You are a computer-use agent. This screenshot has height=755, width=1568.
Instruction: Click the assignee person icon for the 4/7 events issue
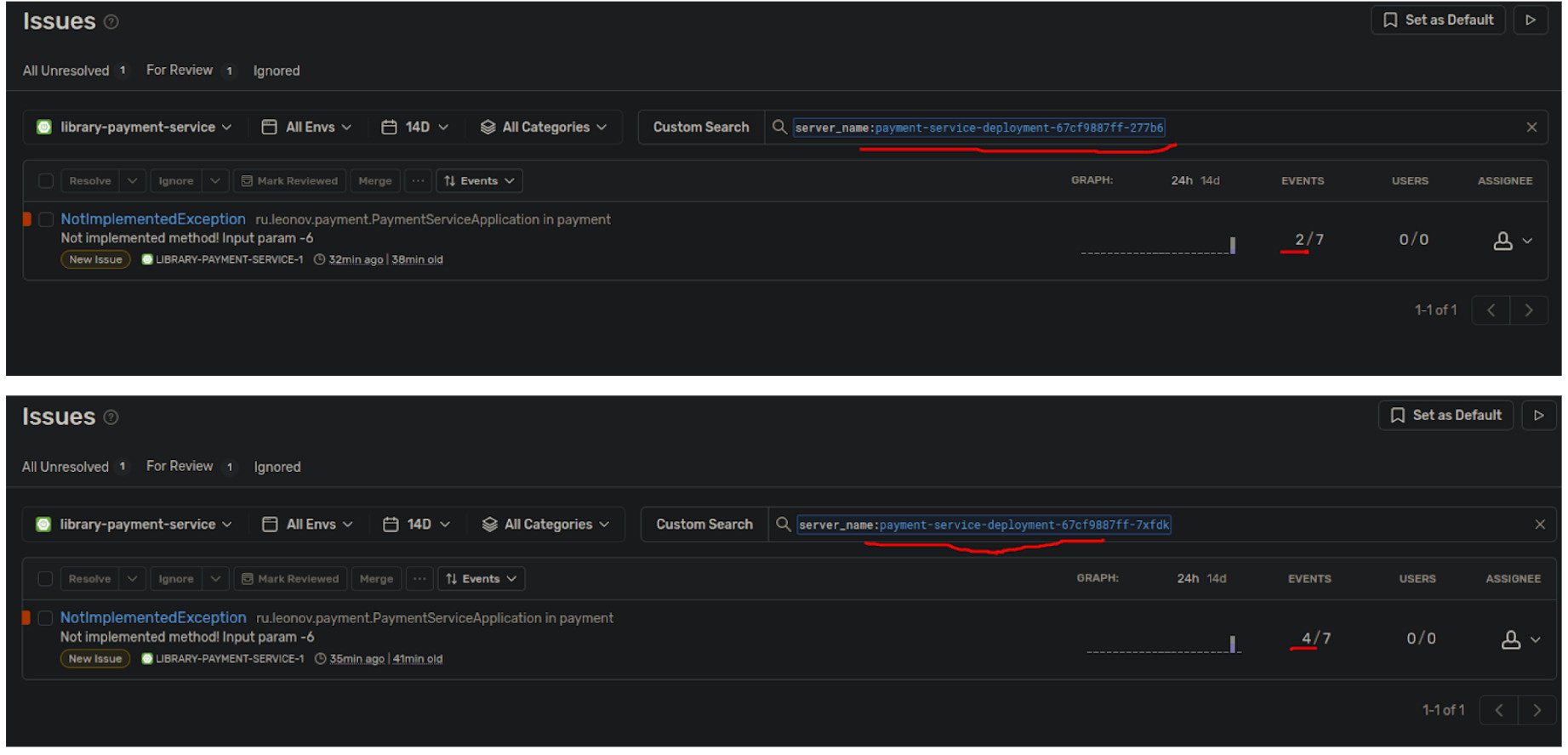click(x=1511, y=640)
